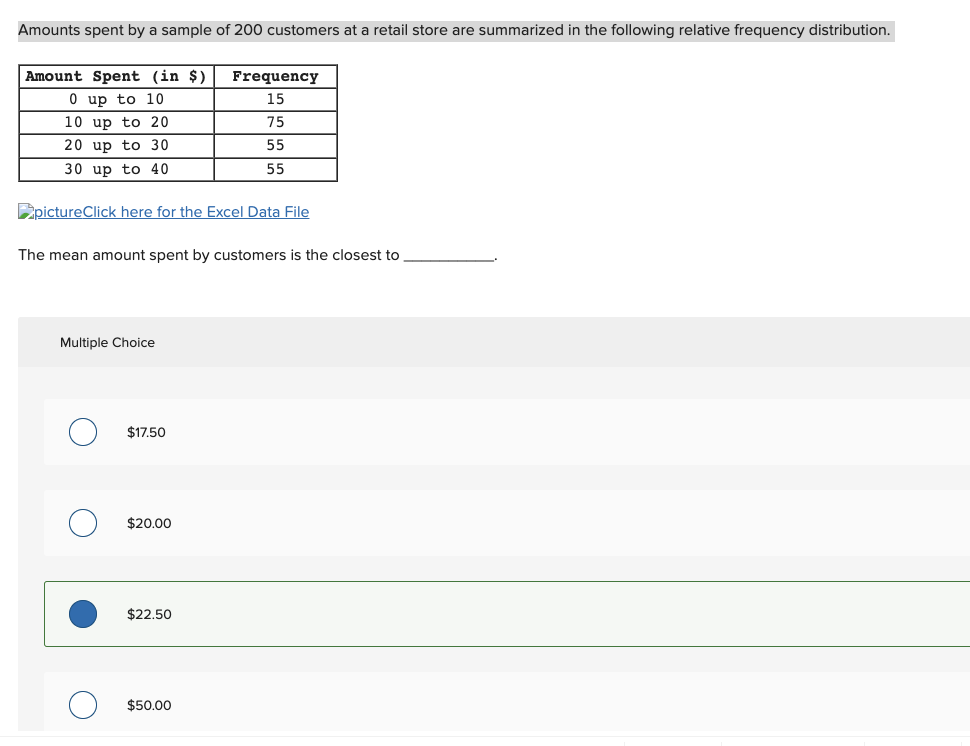Image resolution: width=970 pixels, height=746 pixels.
Task: Select the $20.00 answer option
Action: click(x=82, y=523)
